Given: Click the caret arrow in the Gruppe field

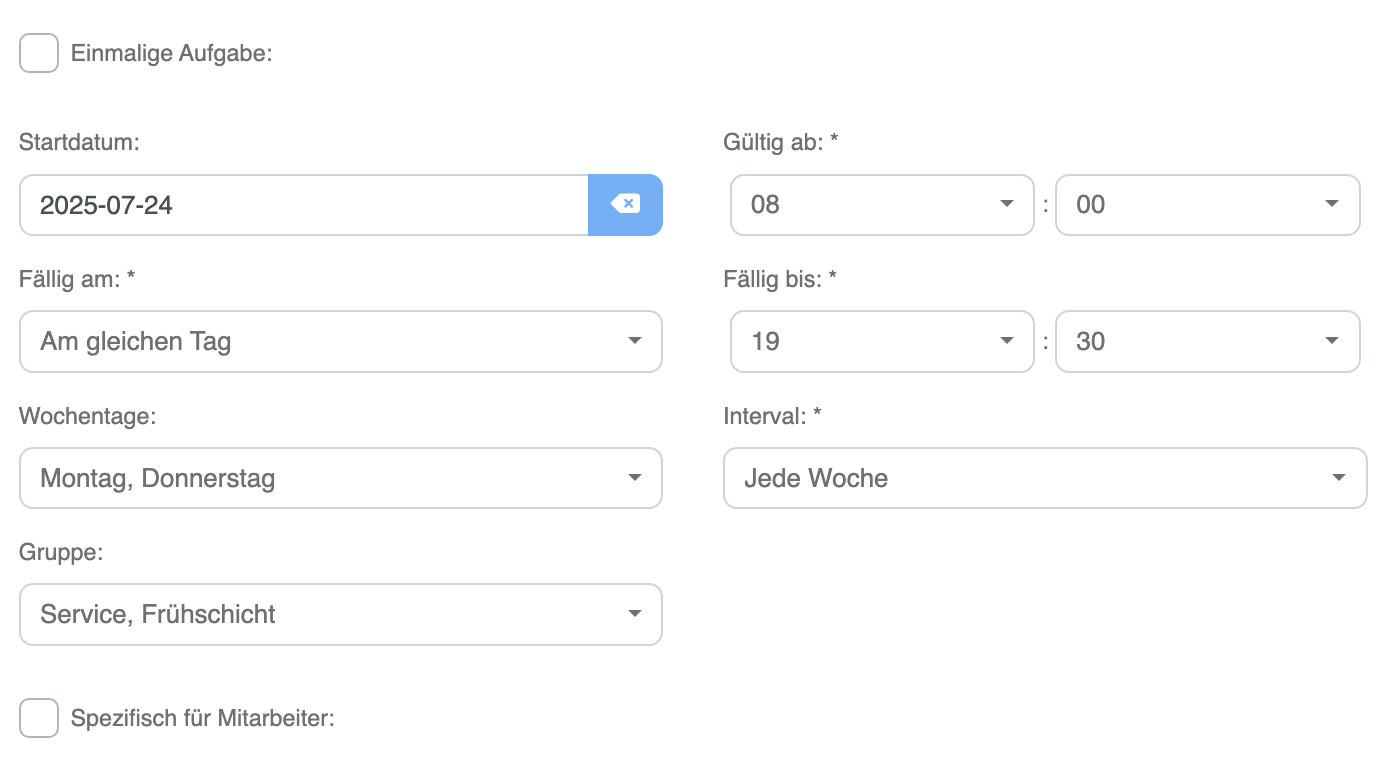Looking at the screenshot, I should [634, 614].
